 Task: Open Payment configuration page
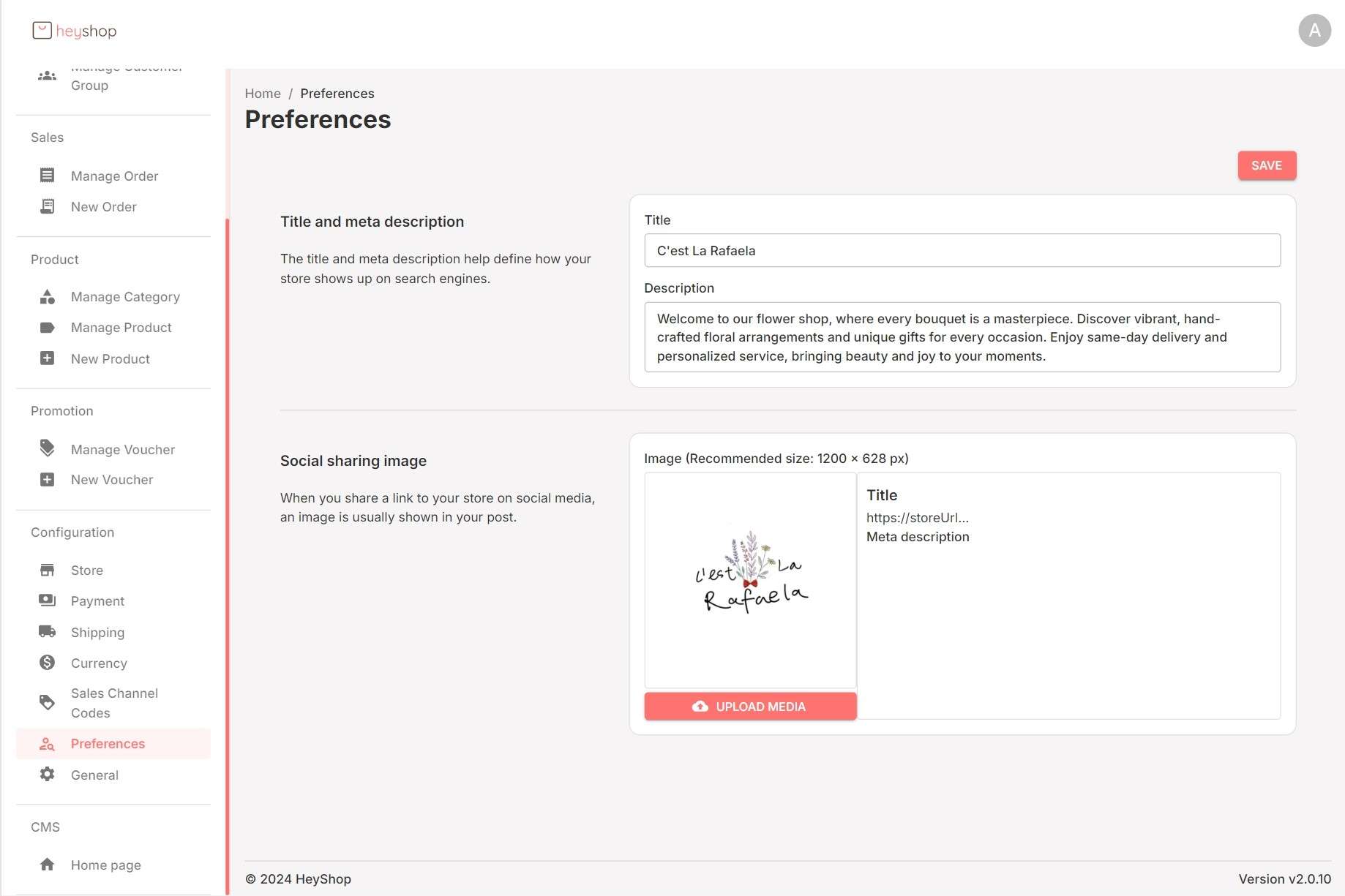(97, 601)
